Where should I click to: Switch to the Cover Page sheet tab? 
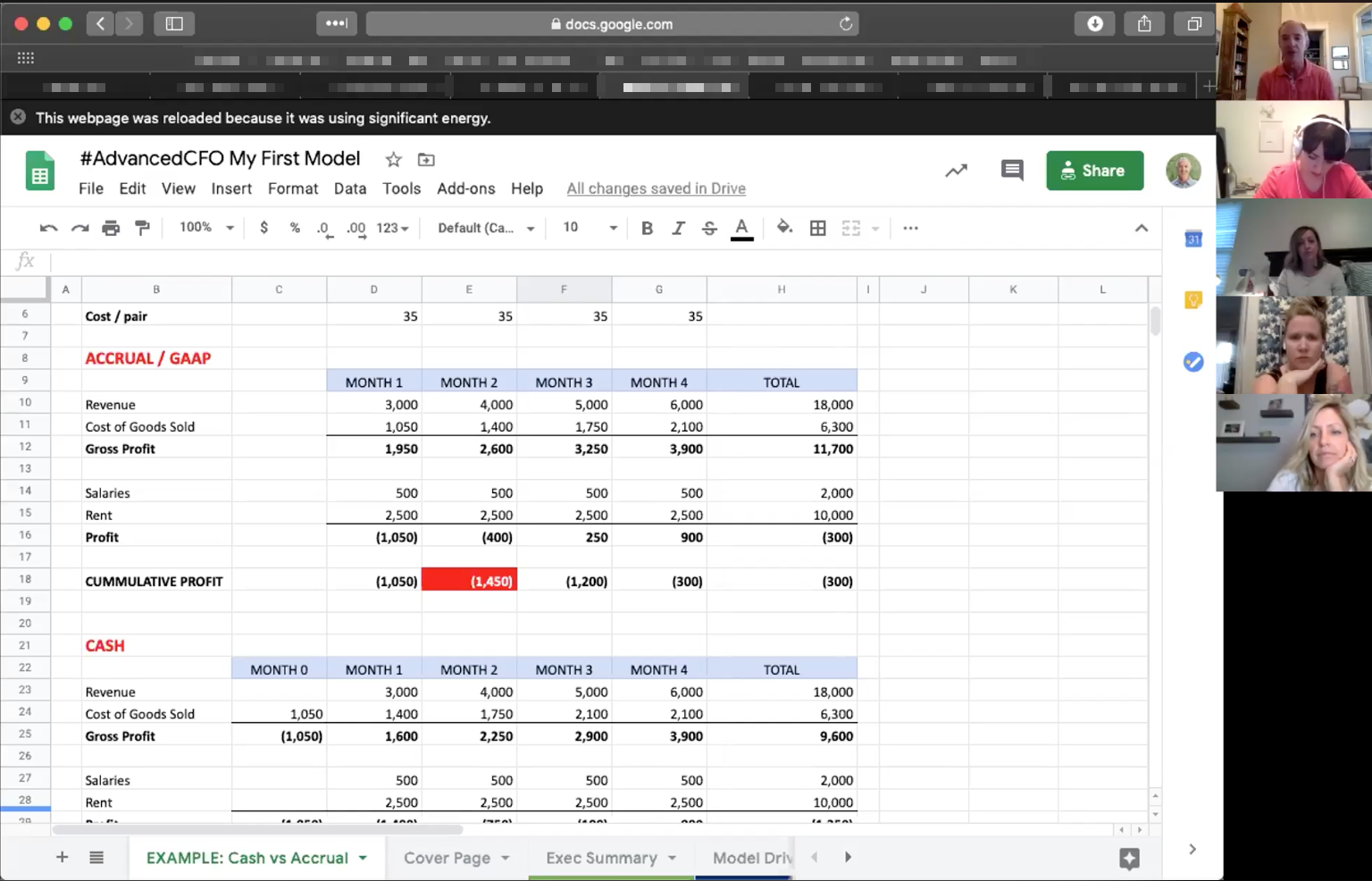click(x=447, y=857)
